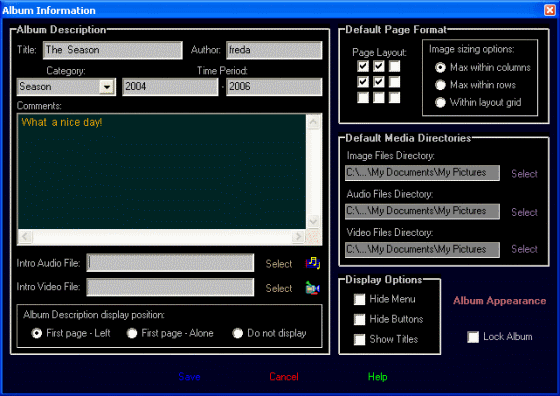Check the Show Titles checkbox
This screenshot has width=560, height=396.
[x=359, y=339]
